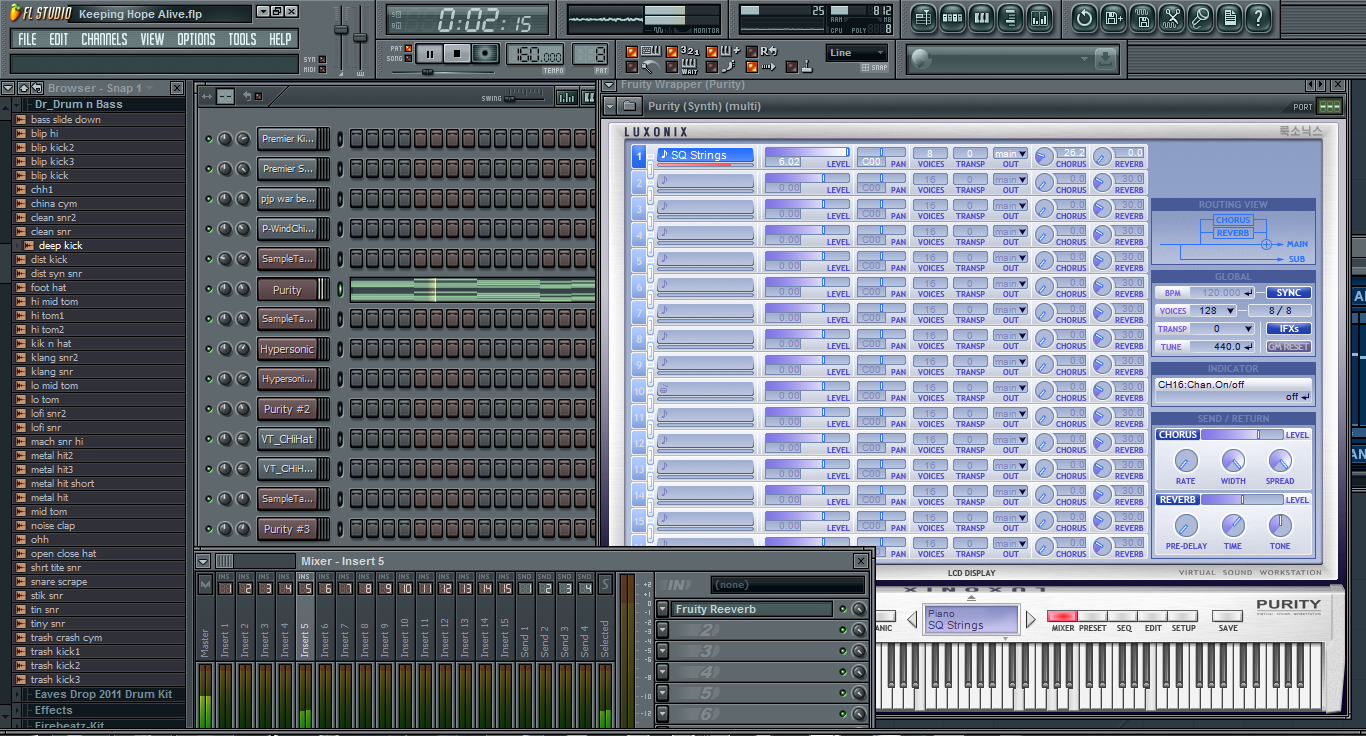Open the step sequencer window icon
The width and height of the screenshot is (1366, 736).
coord(952,18)
